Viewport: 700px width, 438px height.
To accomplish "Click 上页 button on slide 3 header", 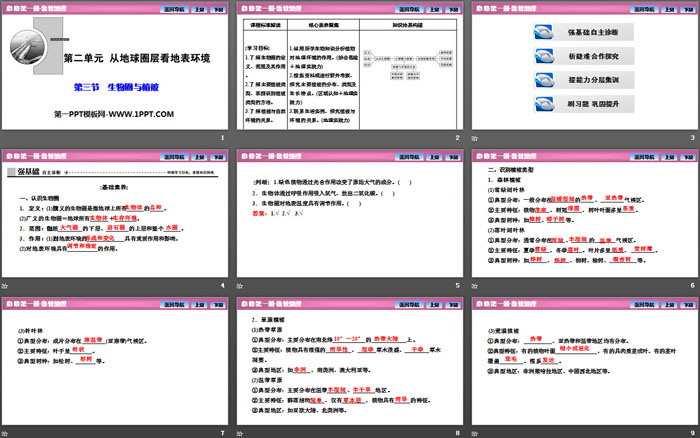I will tap(667, 9).
